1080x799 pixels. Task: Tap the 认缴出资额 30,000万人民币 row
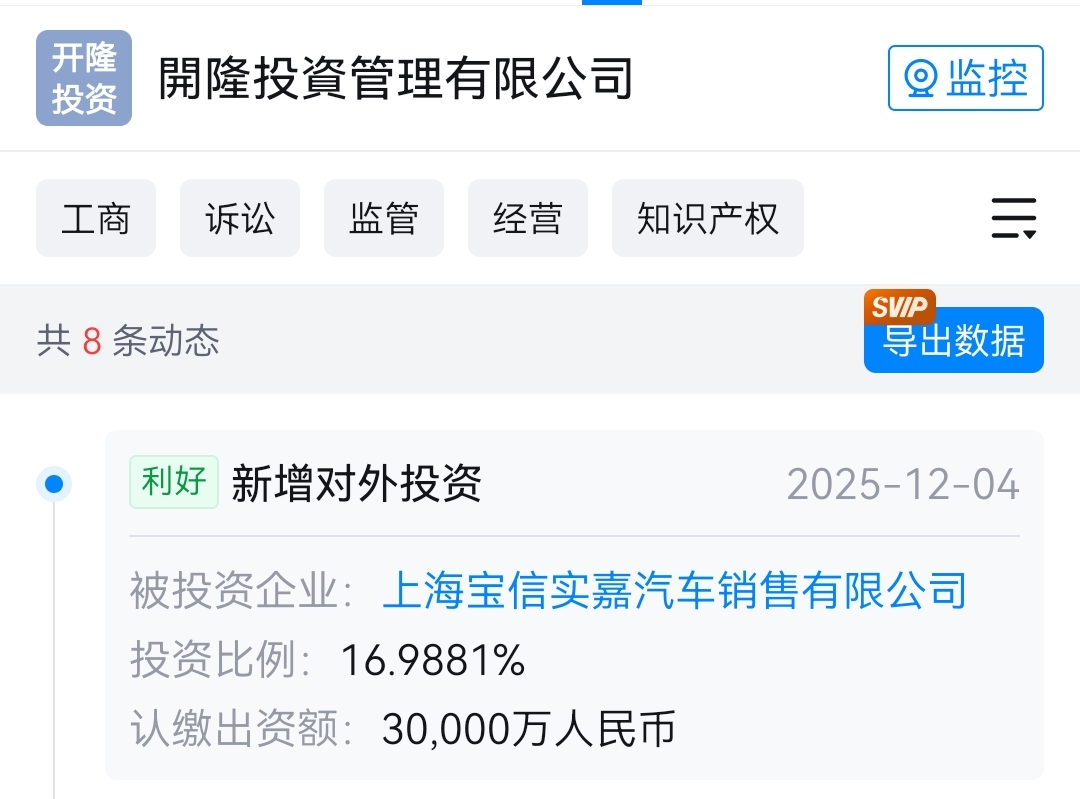[403, 729]
